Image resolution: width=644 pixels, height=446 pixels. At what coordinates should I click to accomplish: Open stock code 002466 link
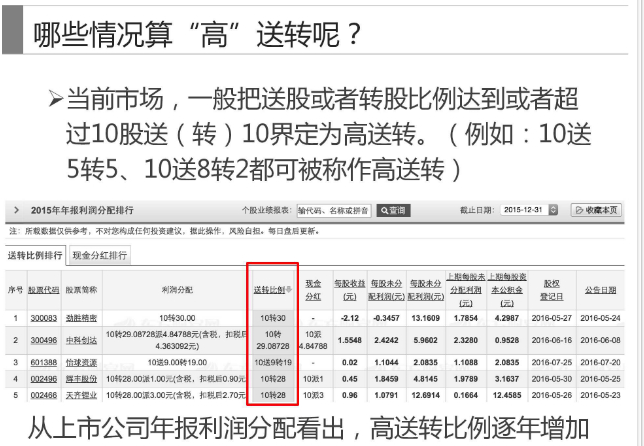click(x=44, y=395)
